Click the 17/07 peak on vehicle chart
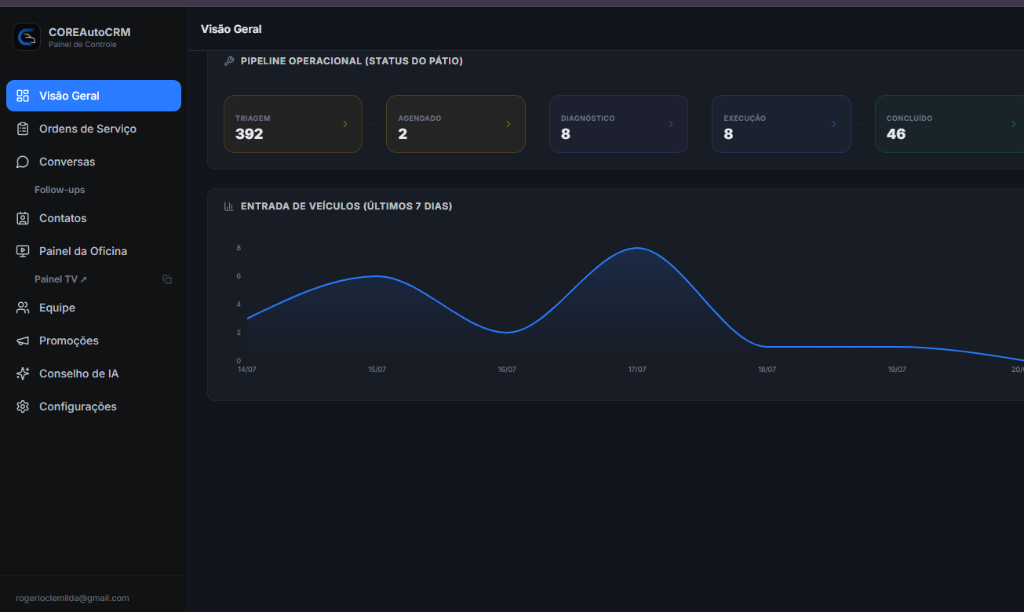The width and height of the screenshot is (1024, 612). point(637,248)
